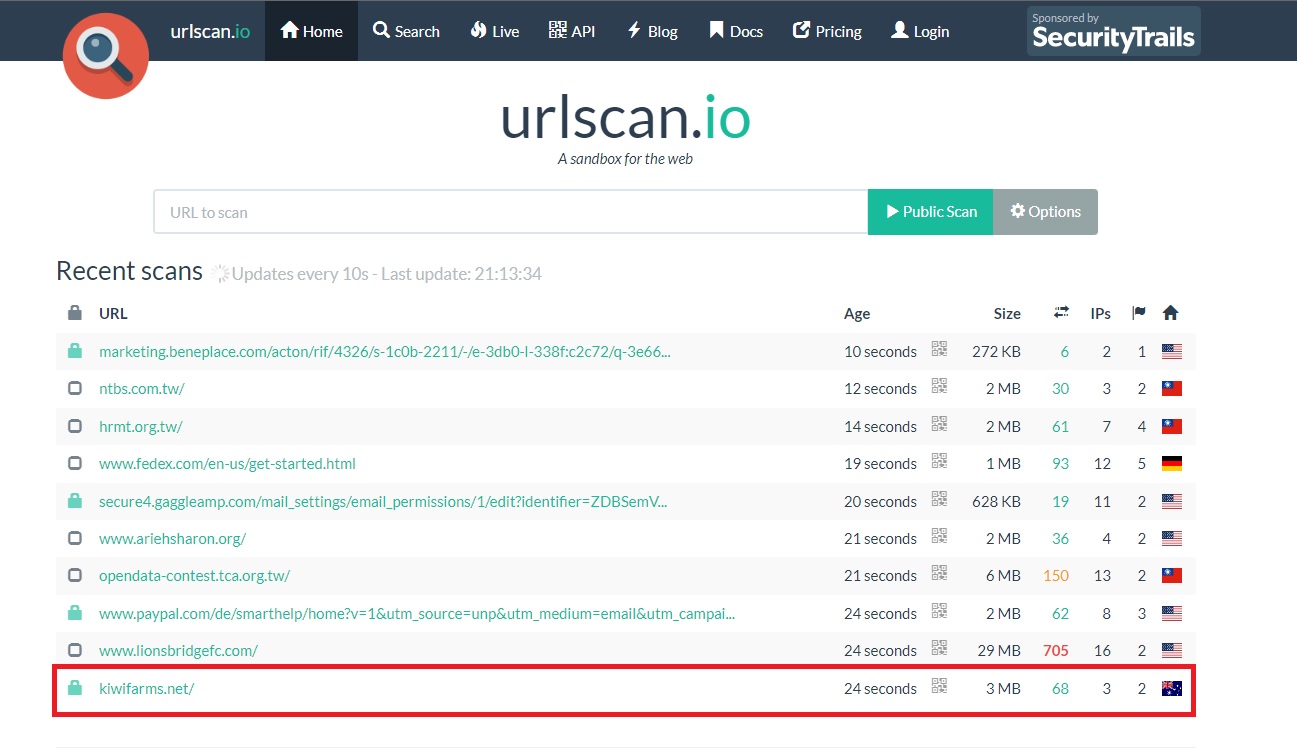1297x754 pixels.
Task: Click green lock icon beside marketing.beneplace.com
Action: [x=75, y=351]
